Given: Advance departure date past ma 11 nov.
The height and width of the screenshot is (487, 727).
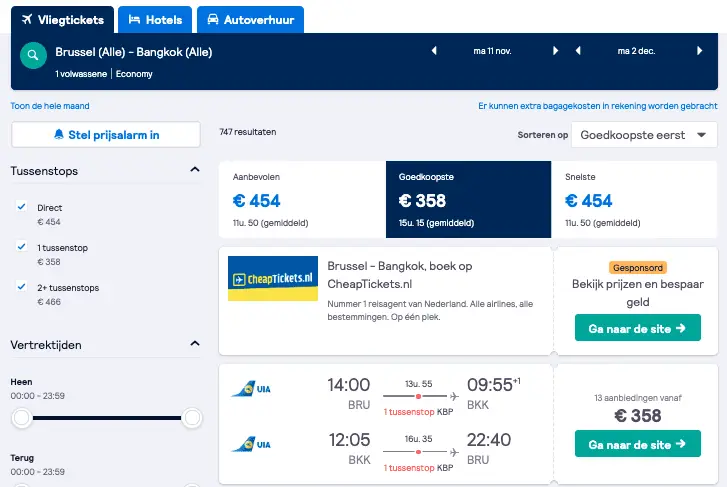Looking at the screenshot, I should pos(555,51).
